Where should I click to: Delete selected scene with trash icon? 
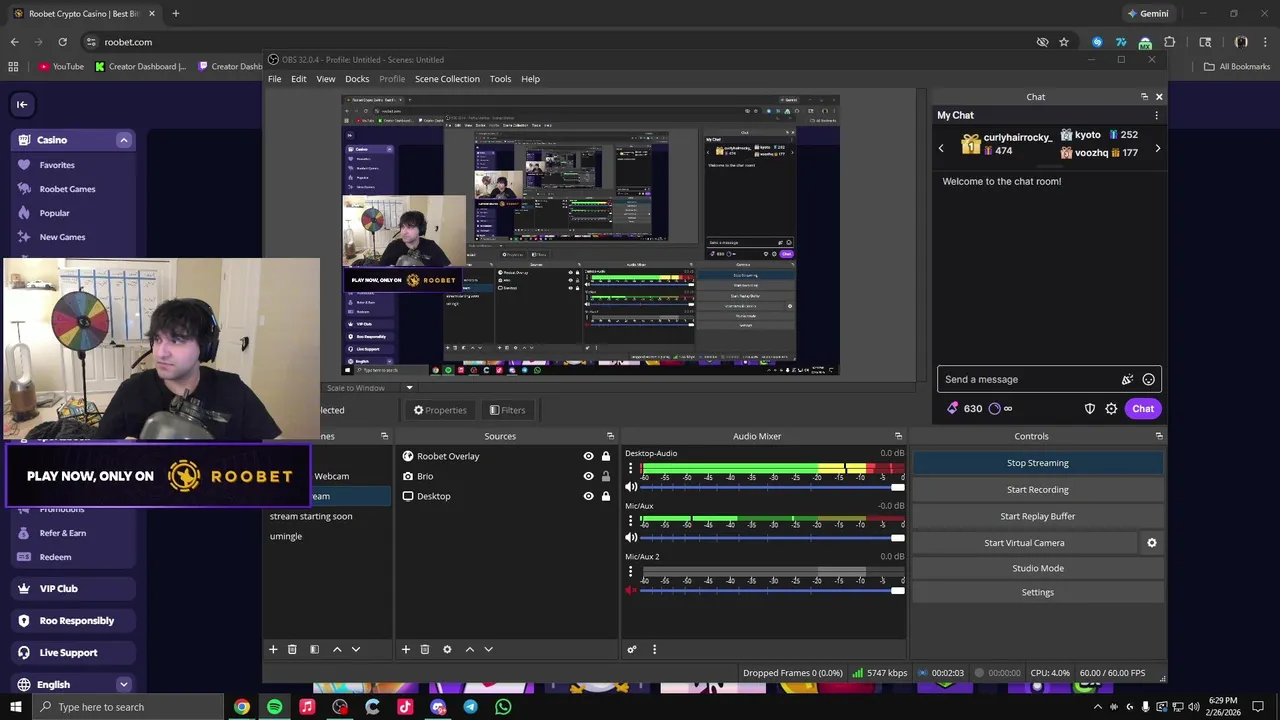pos(292,649)
